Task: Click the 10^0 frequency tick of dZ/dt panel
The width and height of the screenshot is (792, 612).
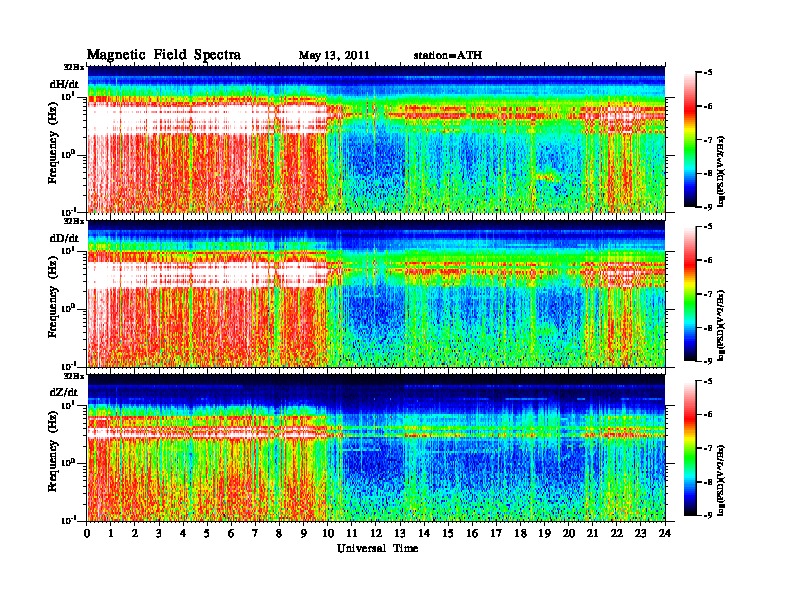Action: pyautogui.click(x=68, y=463)
